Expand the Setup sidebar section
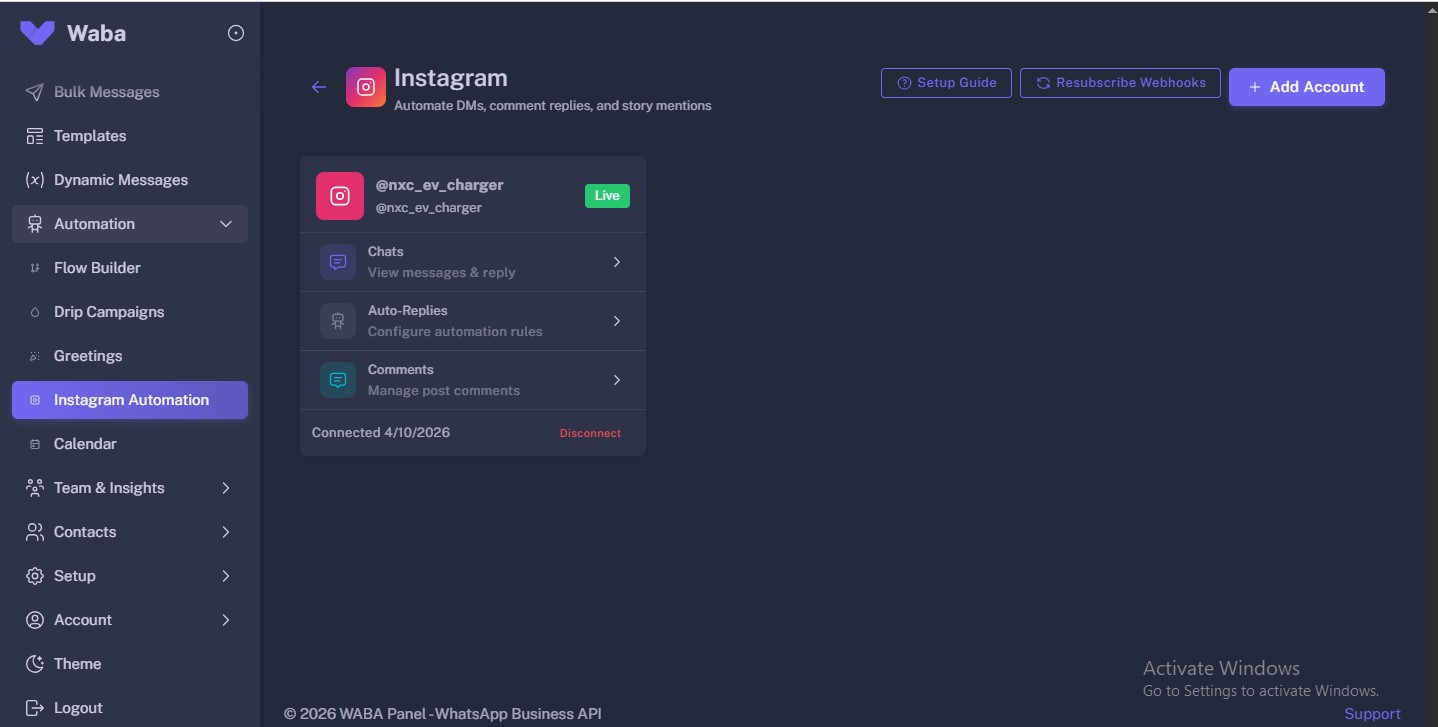Image resolution: width=1438 pixels, height=727 pixels. 226,575
